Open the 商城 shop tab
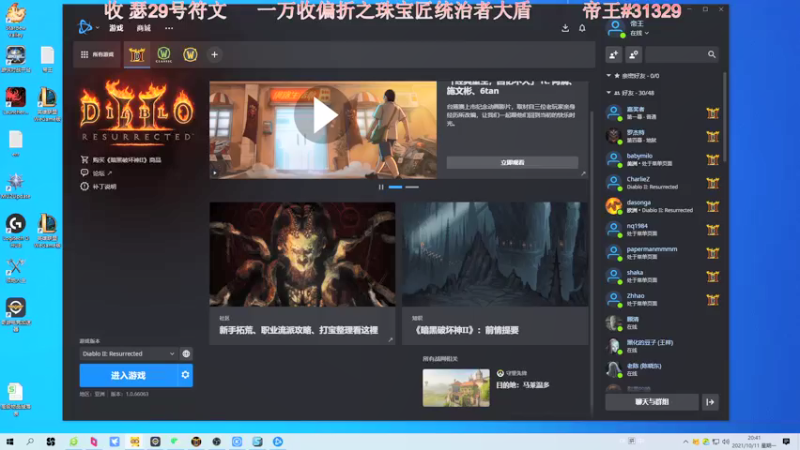The width and height of the screenshot is (800, 450). coord(143,28)
